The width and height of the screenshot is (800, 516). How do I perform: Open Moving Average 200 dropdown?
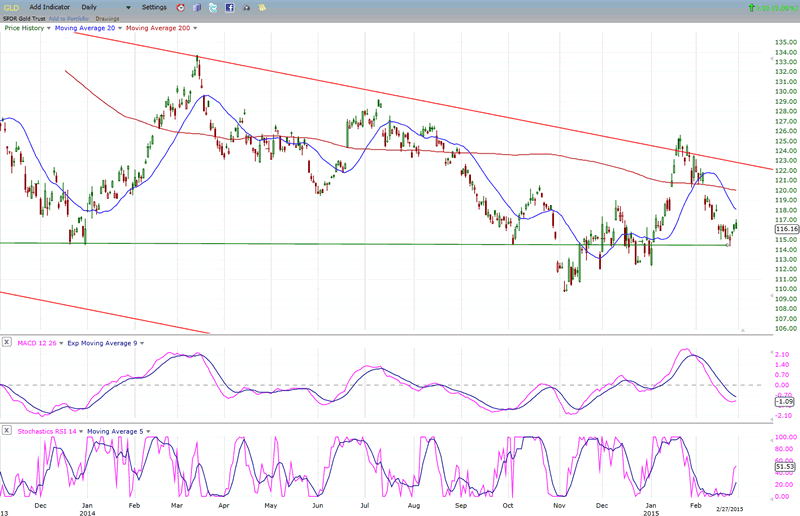tap(193, 29)
